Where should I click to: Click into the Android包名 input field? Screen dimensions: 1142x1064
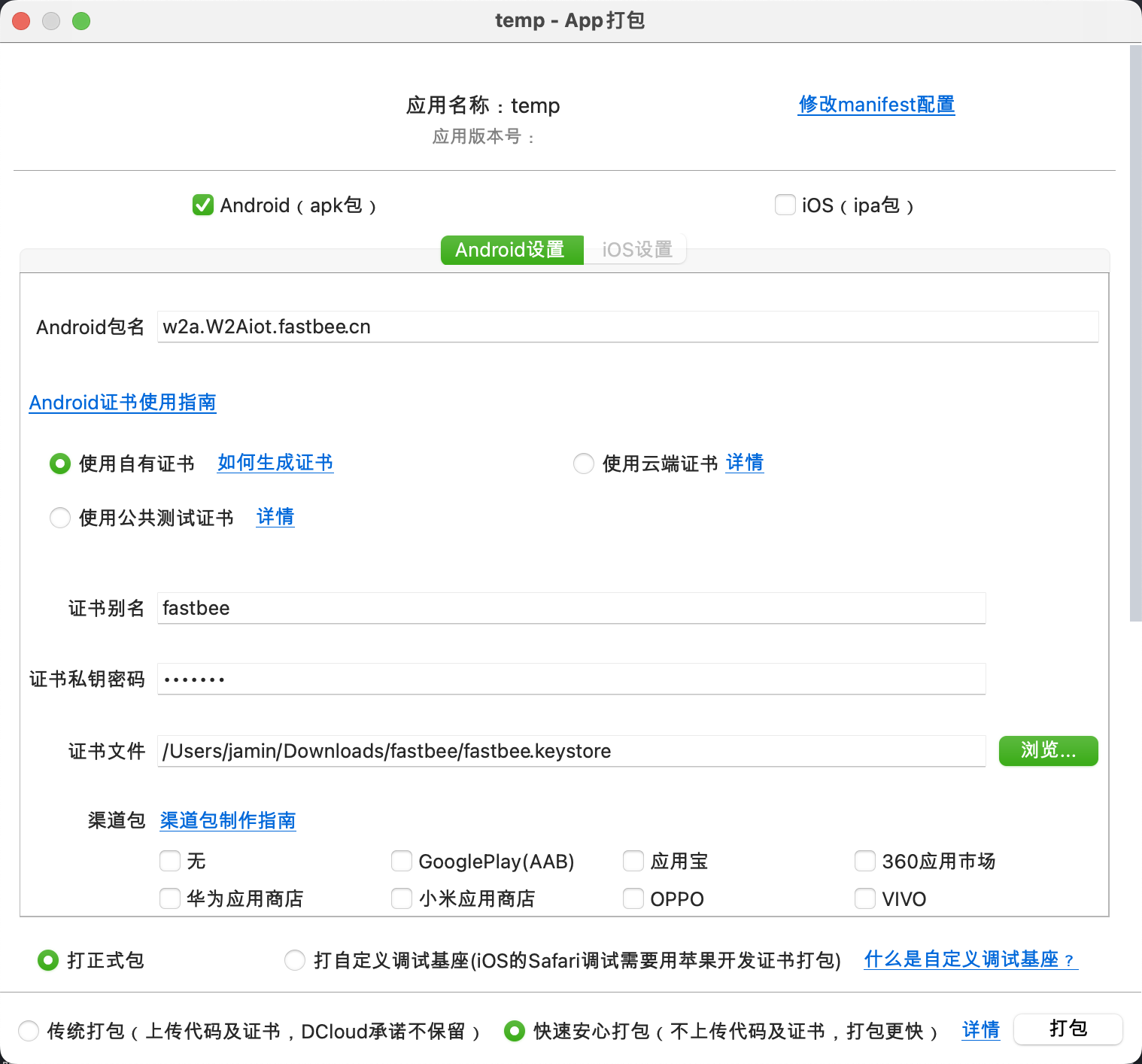point(627,327)
